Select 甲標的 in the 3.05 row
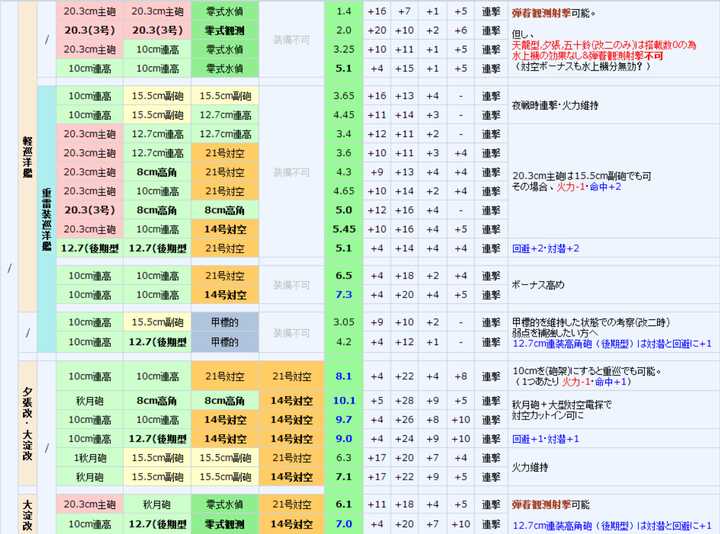Viewport: 720px width, 534px height. pyautogui.click(x=225, y=322)
